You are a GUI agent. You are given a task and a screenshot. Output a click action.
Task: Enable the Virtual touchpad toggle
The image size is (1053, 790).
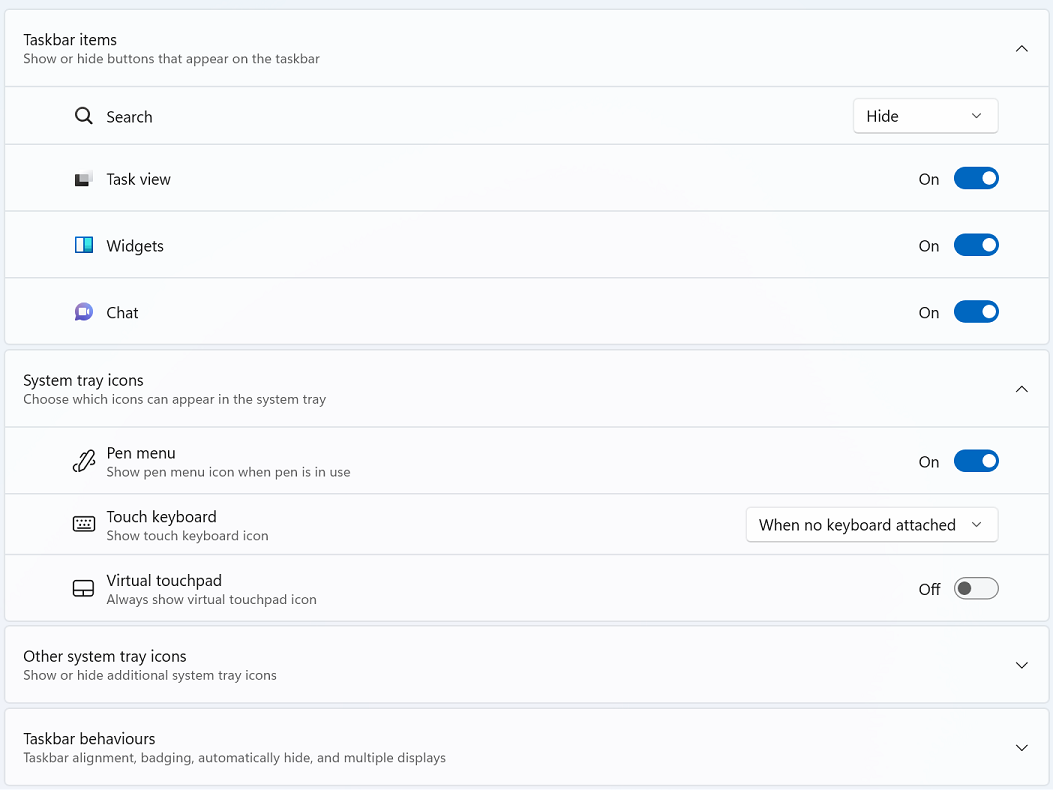point(976,589)
